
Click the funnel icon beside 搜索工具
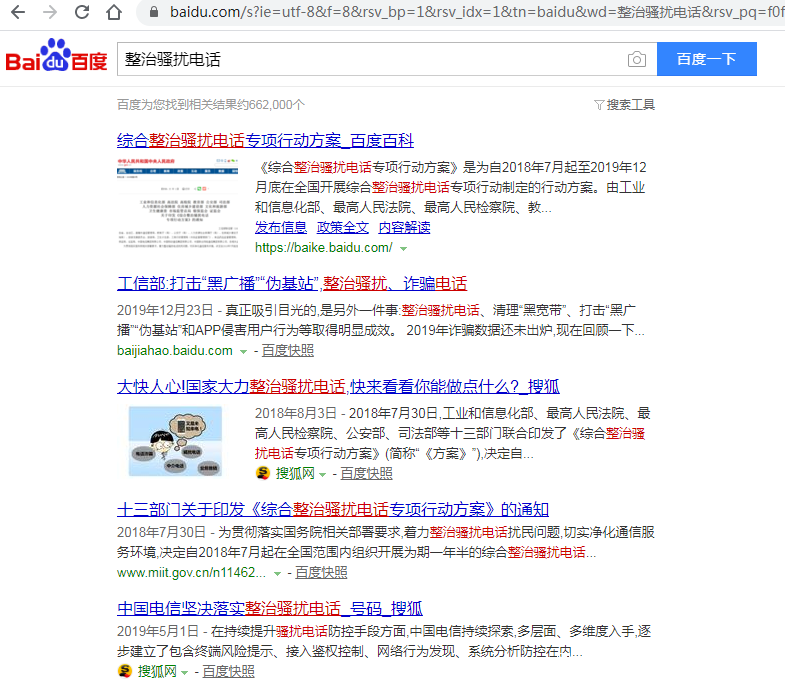599,105
